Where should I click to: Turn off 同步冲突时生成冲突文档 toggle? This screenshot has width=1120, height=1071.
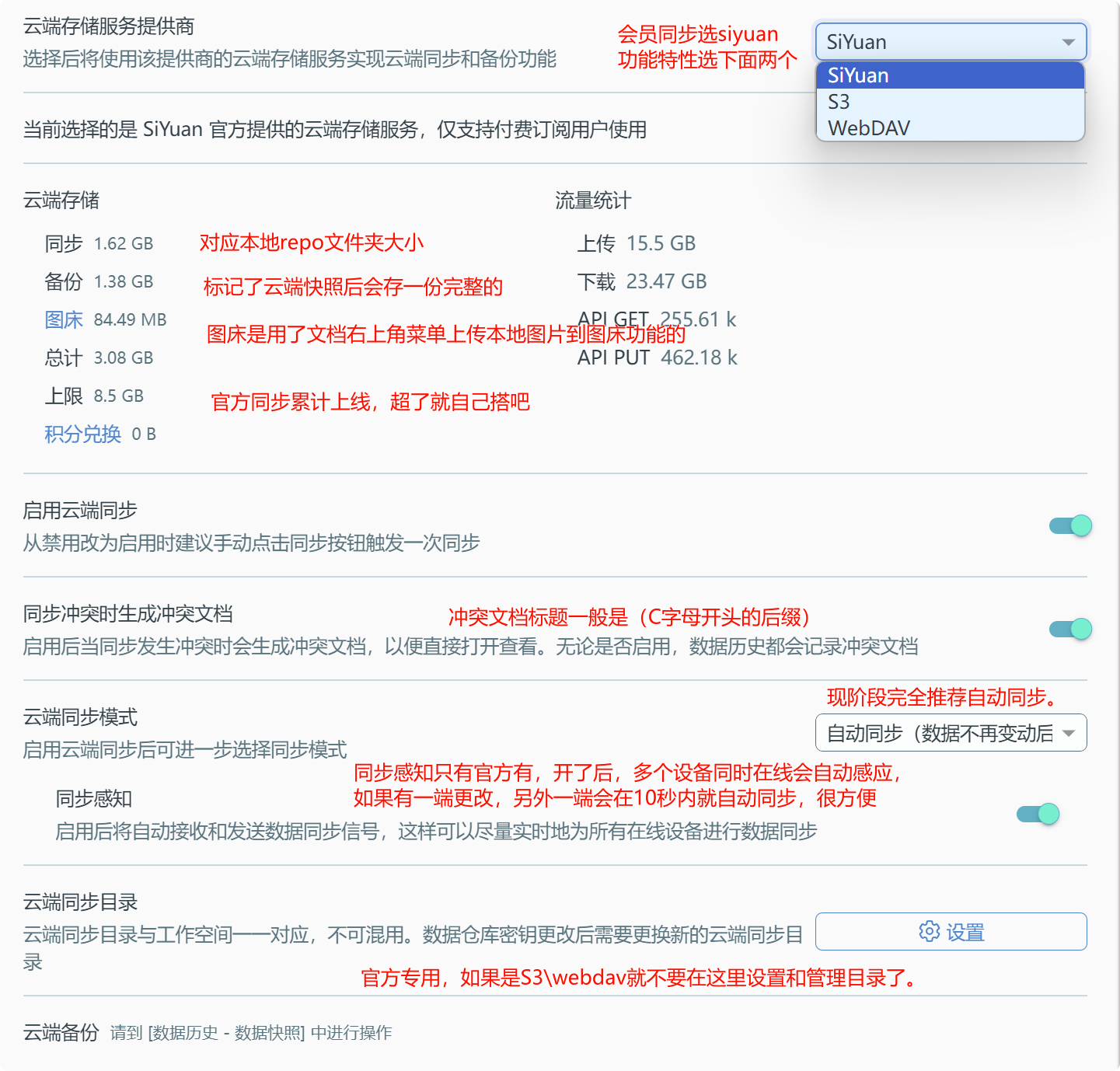click(1070, 630)
